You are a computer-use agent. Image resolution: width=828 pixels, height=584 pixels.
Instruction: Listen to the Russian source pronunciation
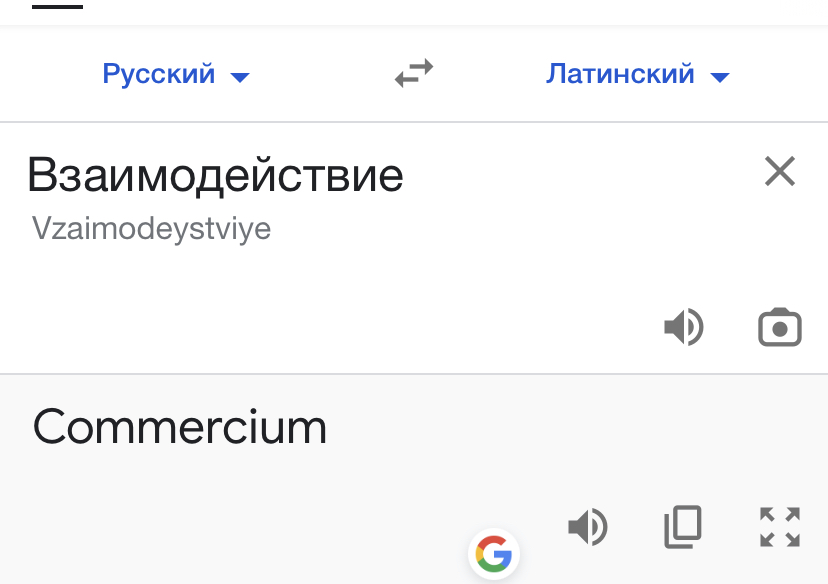[684, 327]
